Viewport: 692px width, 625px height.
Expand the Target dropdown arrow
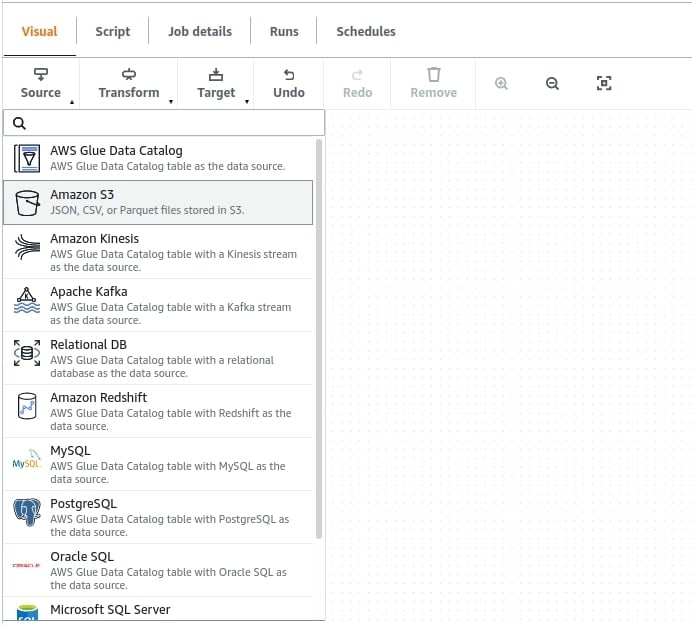pos(247,102)
